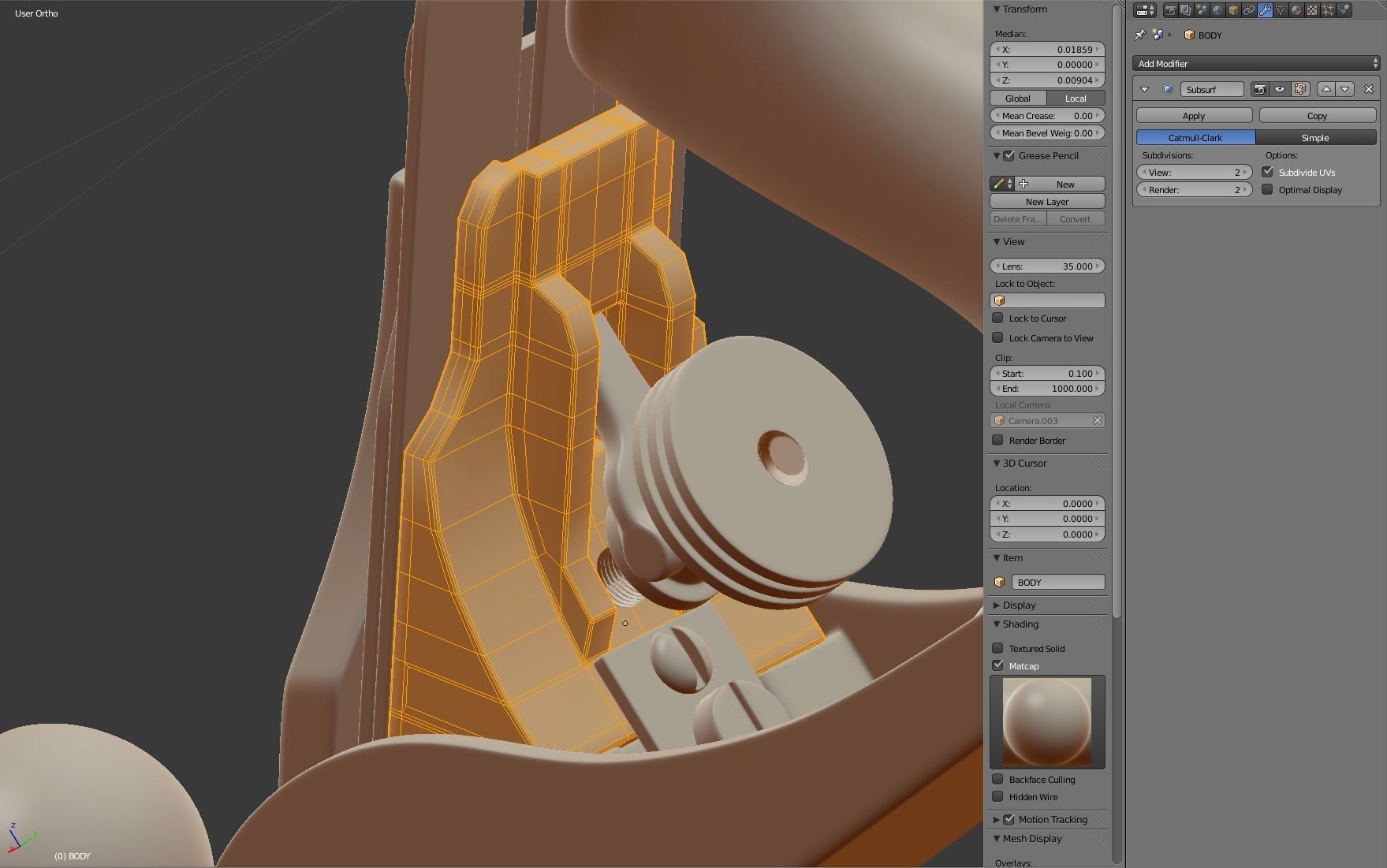Open Texture properties checkerboard tab
Viewport: 1387px width, 868px height.
(1312, 10)
